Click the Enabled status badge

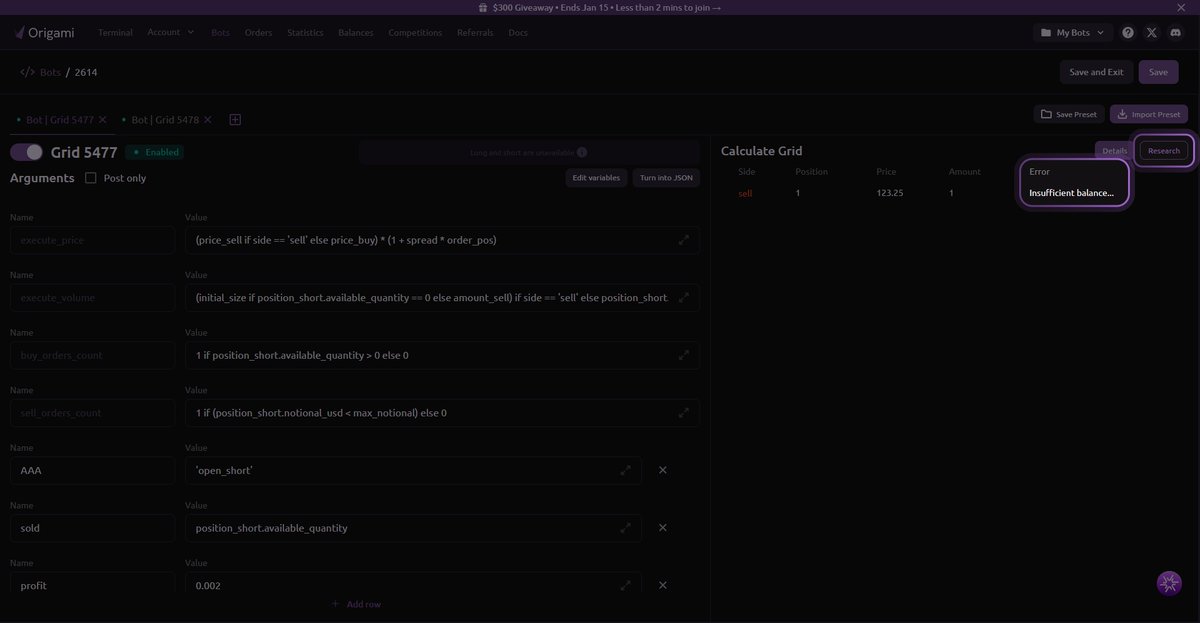coord(156,152)
